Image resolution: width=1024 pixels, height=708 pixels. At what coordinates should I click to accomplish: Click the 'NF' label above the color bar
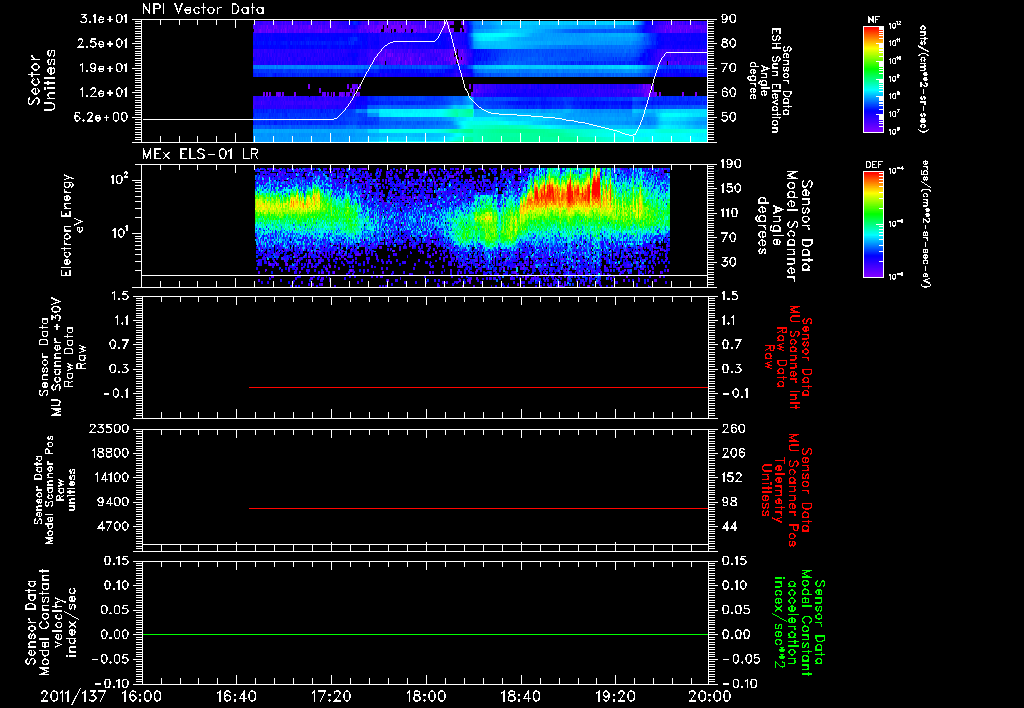coord(873,21)
